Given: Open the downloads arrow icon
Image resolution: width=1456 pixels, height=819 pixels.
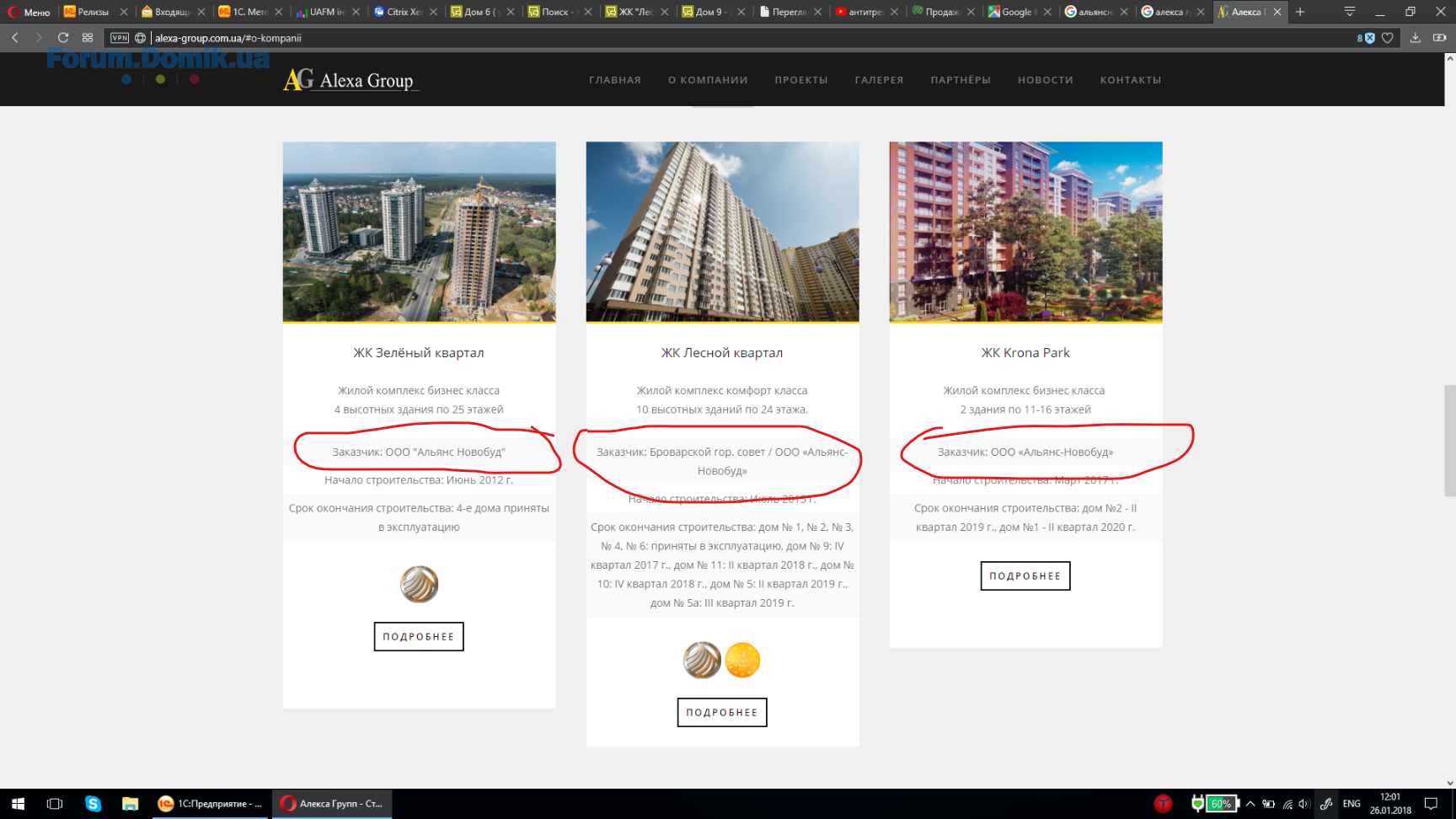Looking at the screenshot, I should click(1416, 38).
